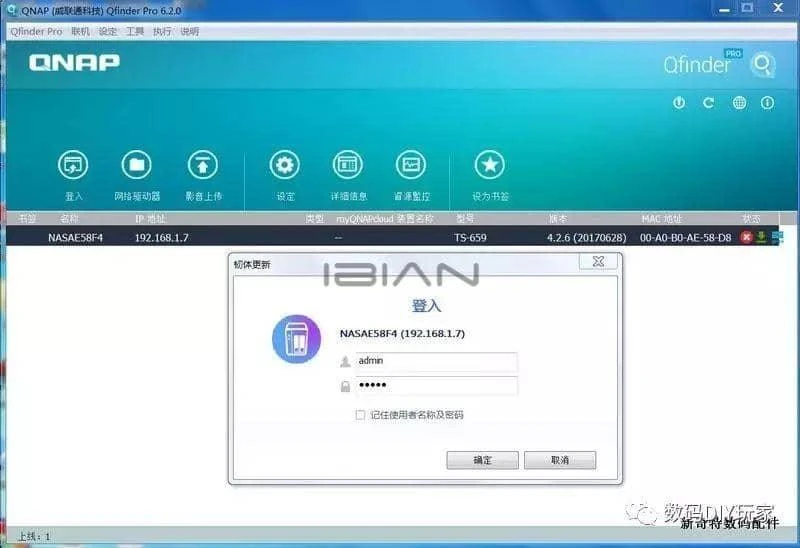
Task: Open the 说明 help menu
Action: [190, 32]
